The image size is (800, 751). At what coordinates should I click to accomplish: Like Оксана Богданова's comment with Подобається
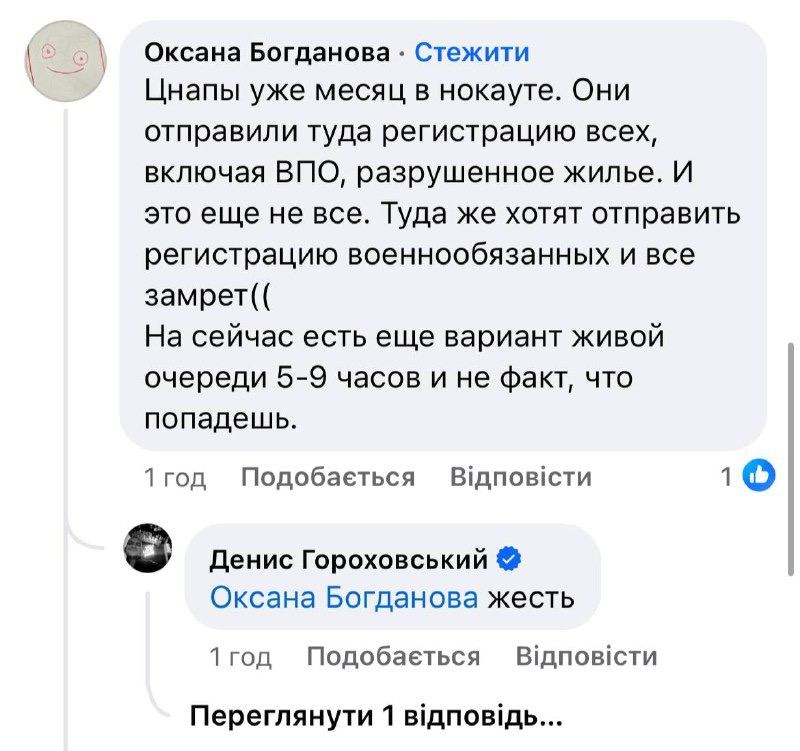[x=328, y=478]
